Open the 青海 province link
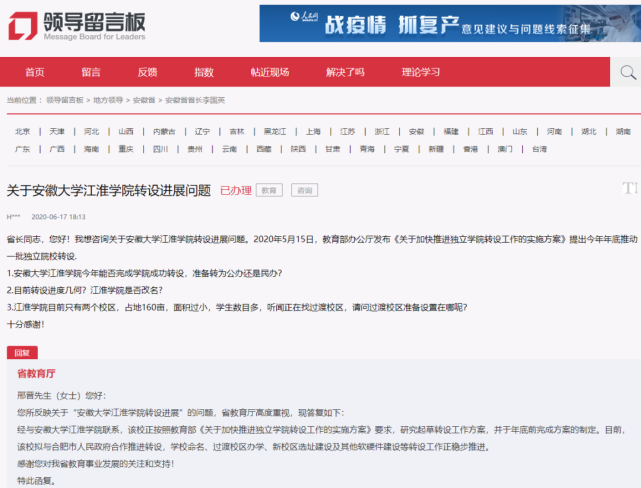Viewport: 641px width, 488px height. (367, 149)
